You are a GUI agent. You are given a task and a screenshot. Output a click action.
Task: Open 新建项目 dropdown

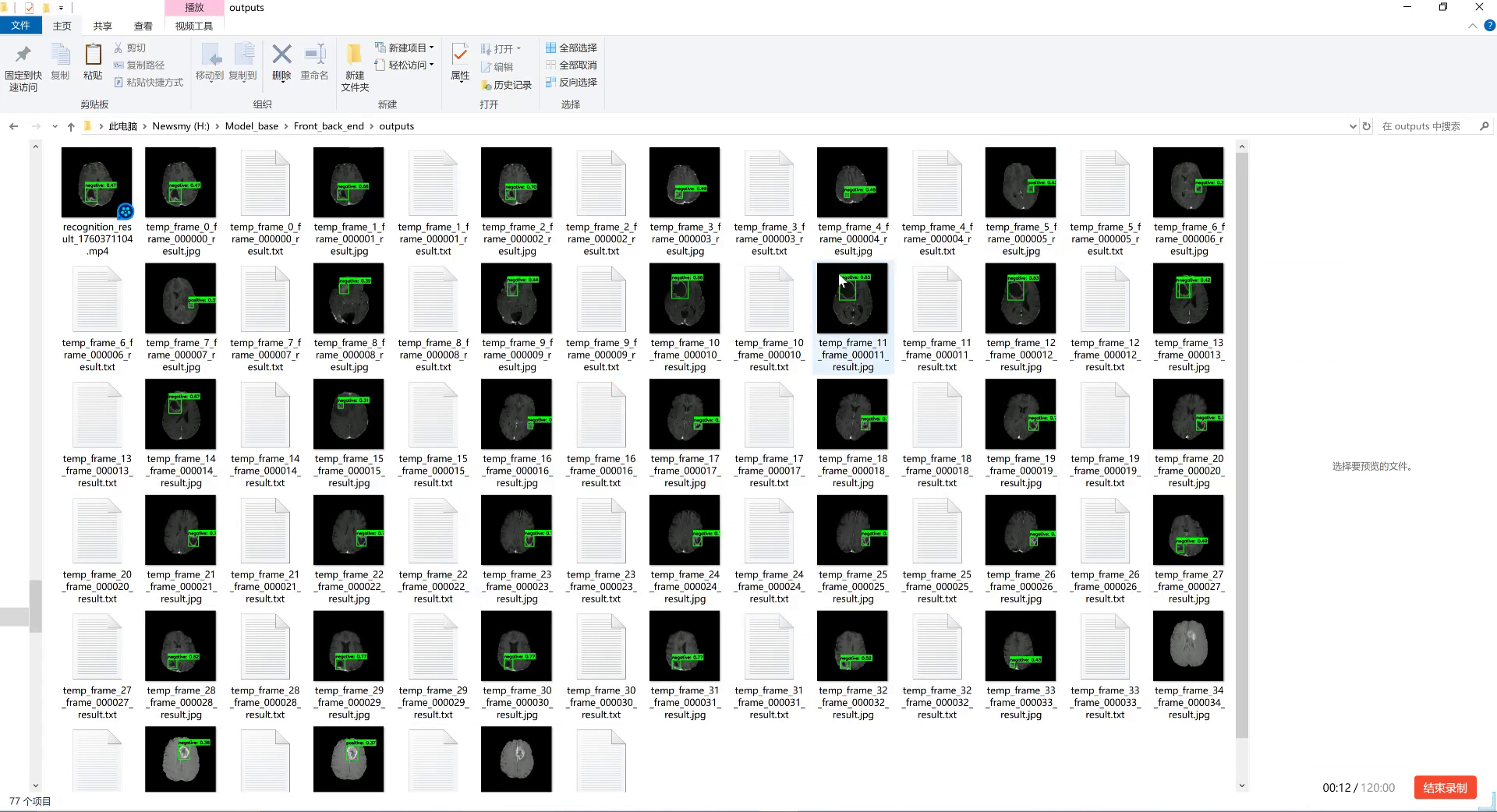[404, 48]
